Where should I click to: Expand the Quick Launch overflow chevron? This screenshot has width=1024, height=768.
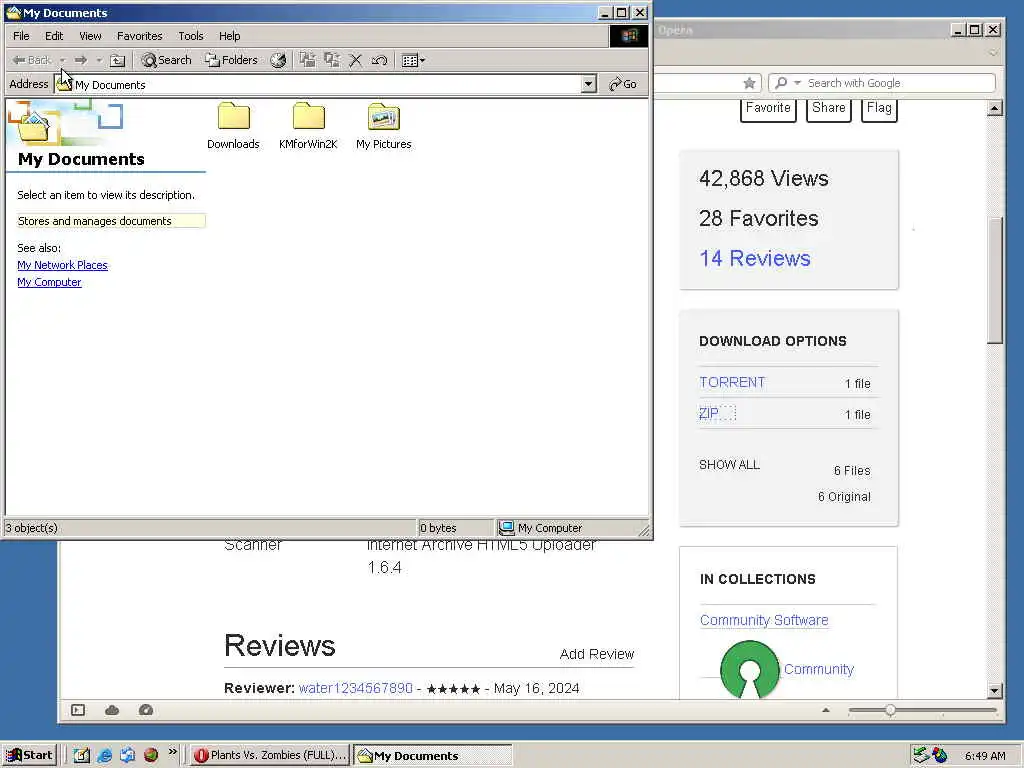click(x=172, y=752)
